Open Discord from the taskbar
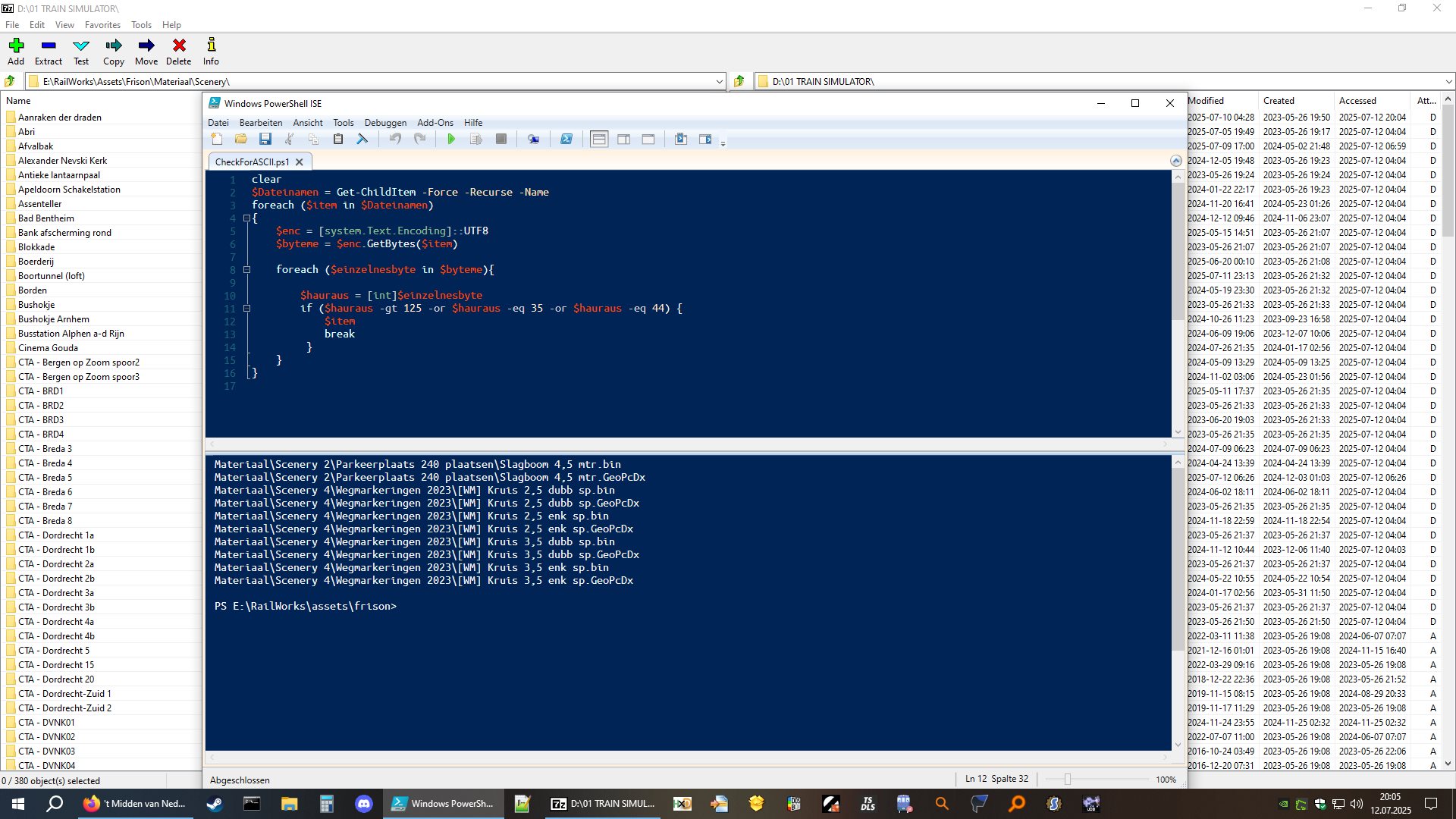 (364, 804)
